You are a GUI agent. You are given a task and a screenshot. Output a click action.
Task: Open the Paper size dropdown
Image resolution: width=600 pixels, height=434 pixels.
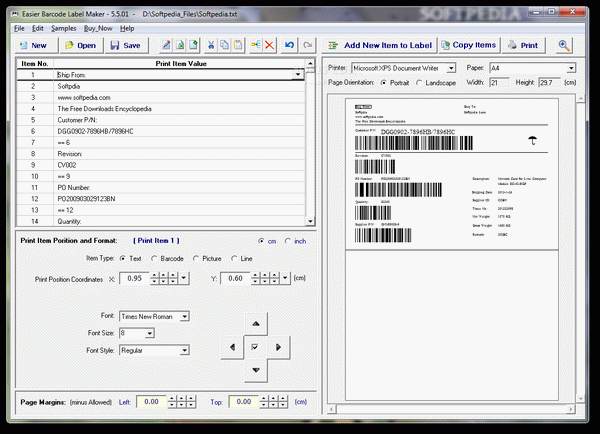(x=571, y=68)
